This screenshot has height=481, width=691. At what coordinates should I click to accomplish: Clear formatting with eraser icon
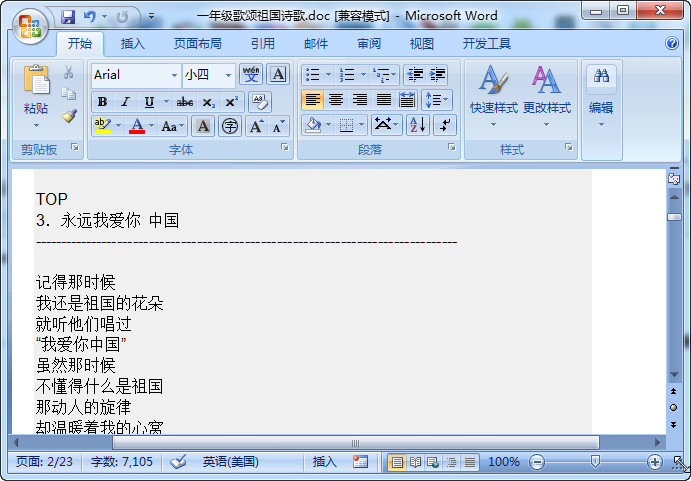click(260, 102)
